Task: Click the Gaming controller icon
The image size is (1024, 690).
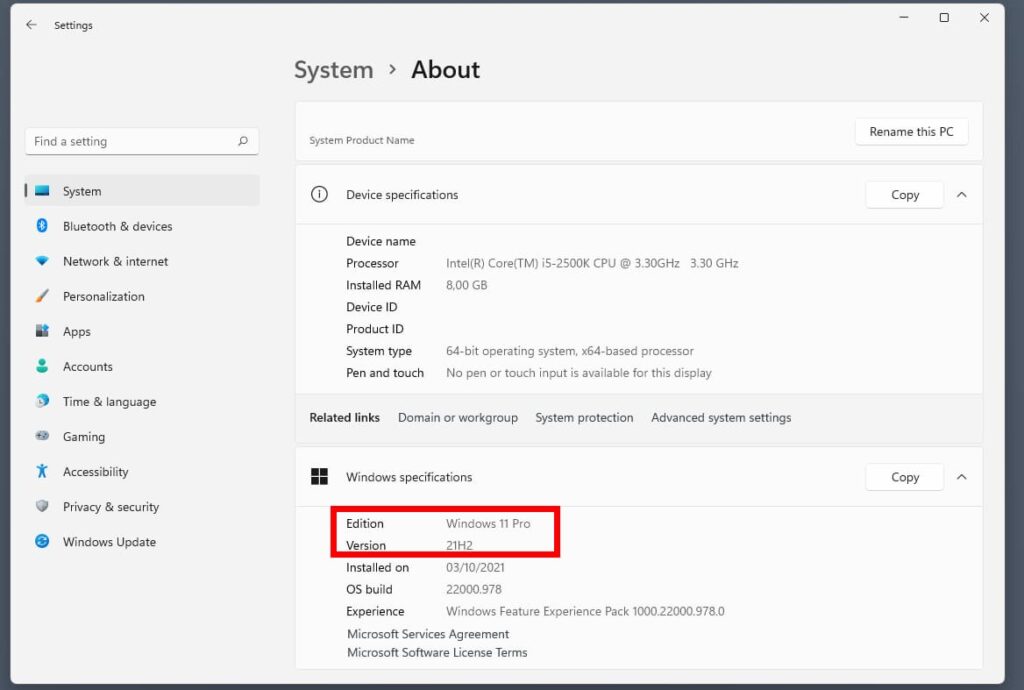Action: point(42,436)
